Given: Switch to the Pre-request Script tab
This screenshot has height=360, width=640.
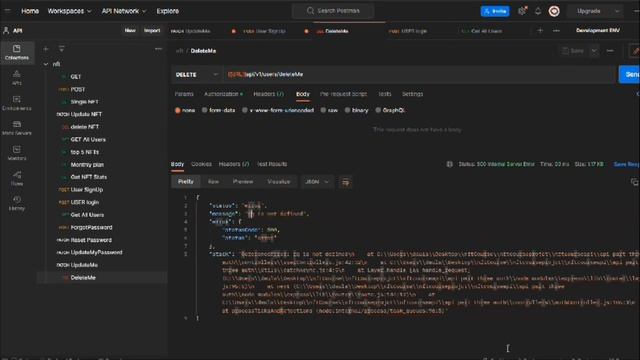Looking at the screenshot, I should 343,94.
